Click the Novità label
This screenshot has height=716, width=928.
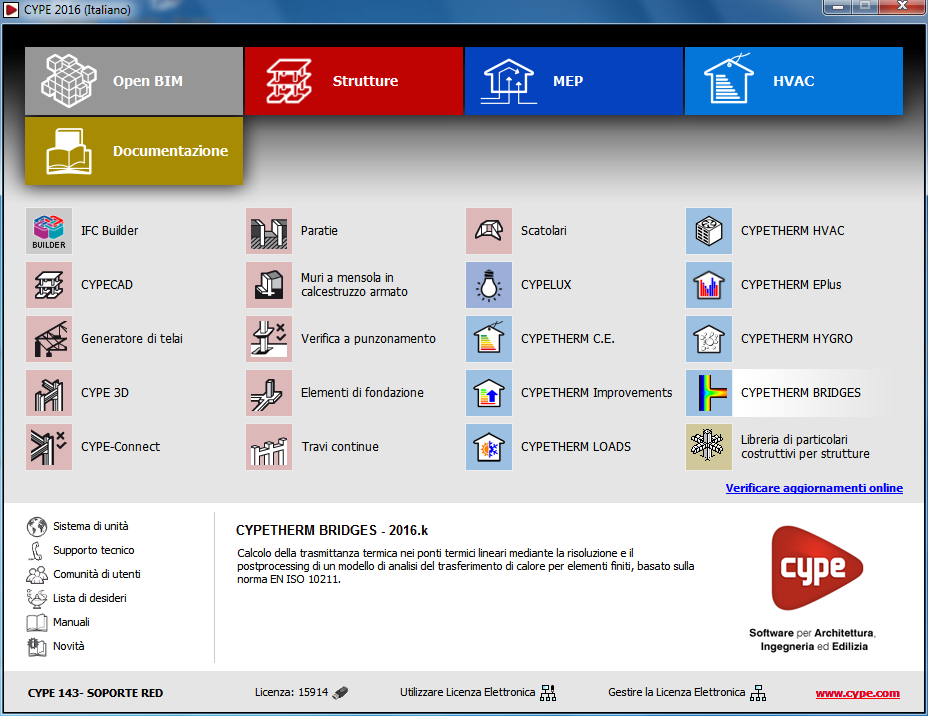tap(69, 646)
